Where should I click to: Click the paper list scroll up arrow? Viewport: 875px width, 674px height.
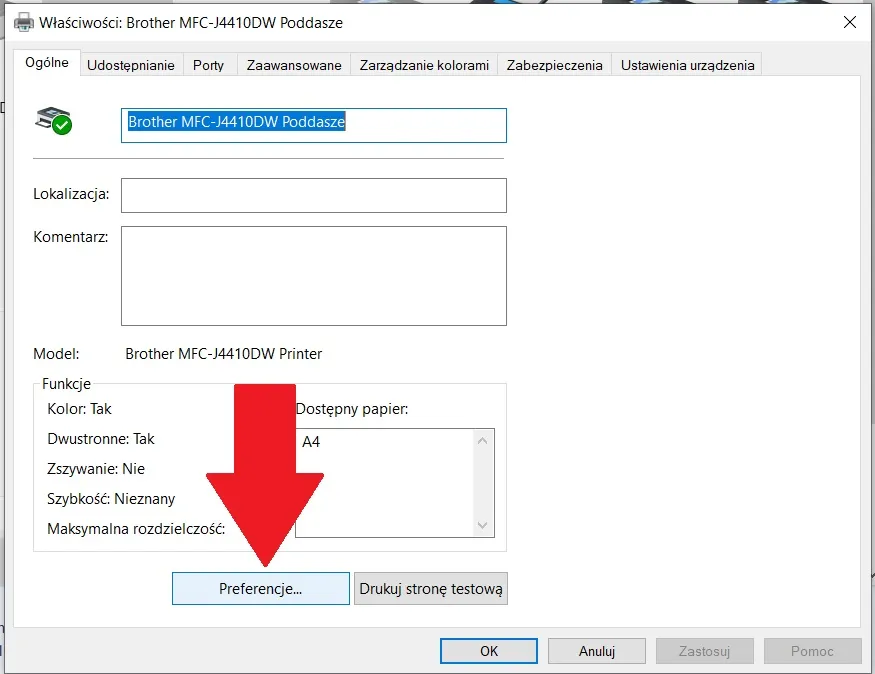(484, 440)
